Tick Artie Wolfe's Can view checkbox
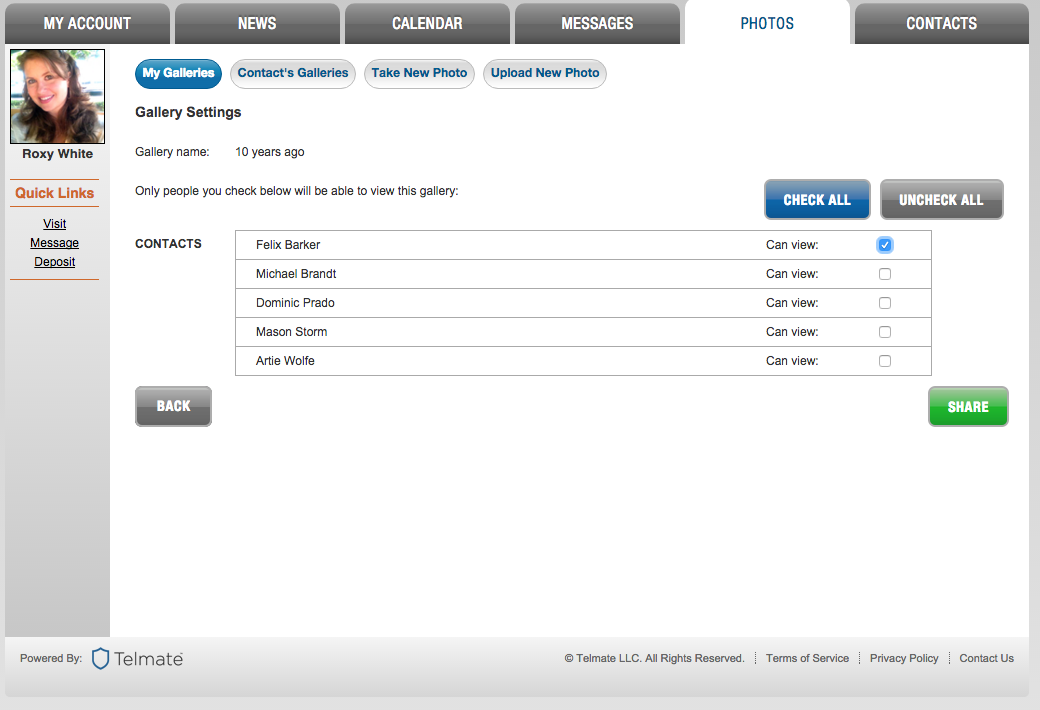This screenshot has height=710, width=1040. pos(884,361)
